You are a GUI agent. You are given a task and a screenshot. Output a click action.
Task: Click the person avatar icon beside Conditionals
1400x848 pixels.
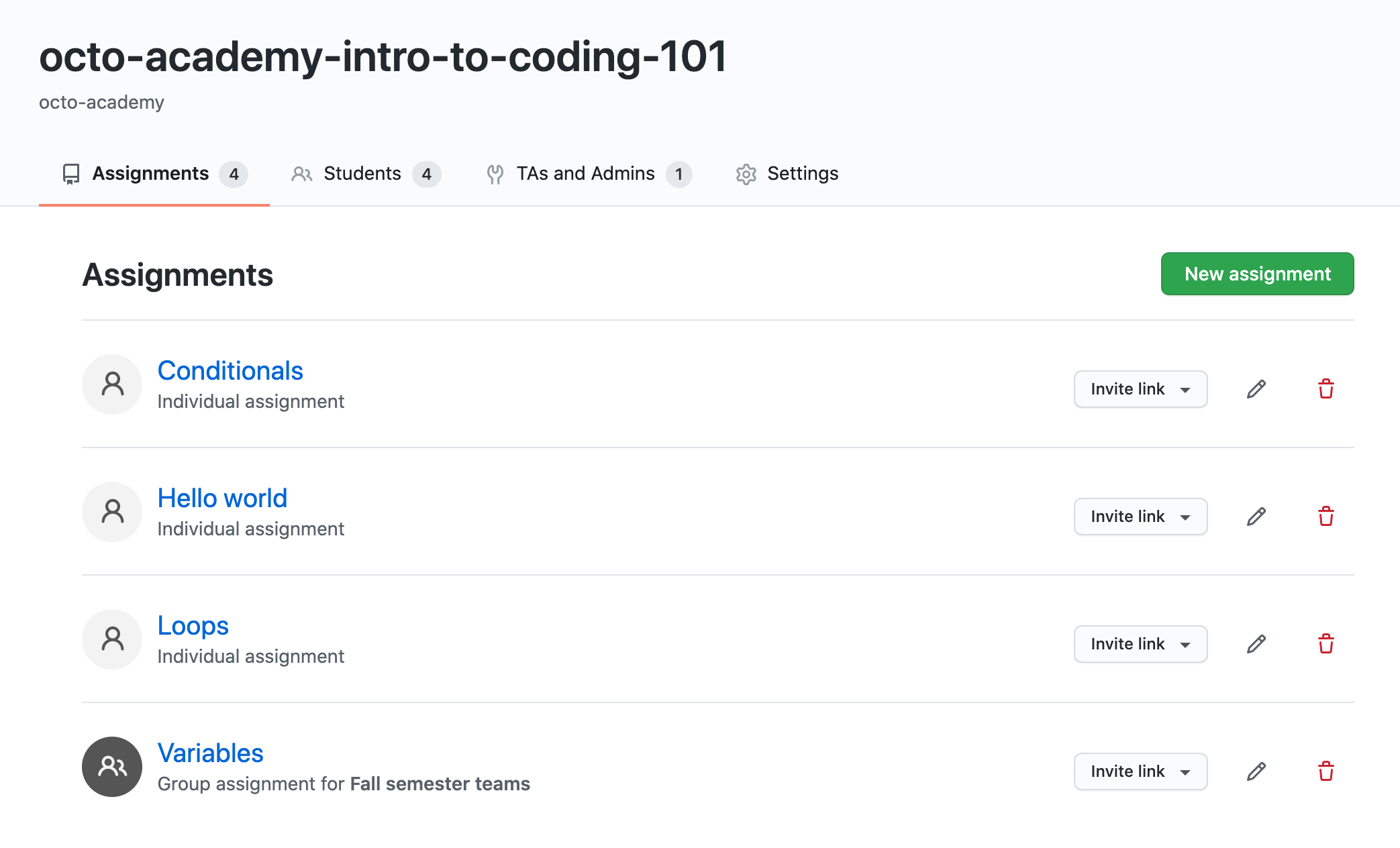click(x=112, y=384)
